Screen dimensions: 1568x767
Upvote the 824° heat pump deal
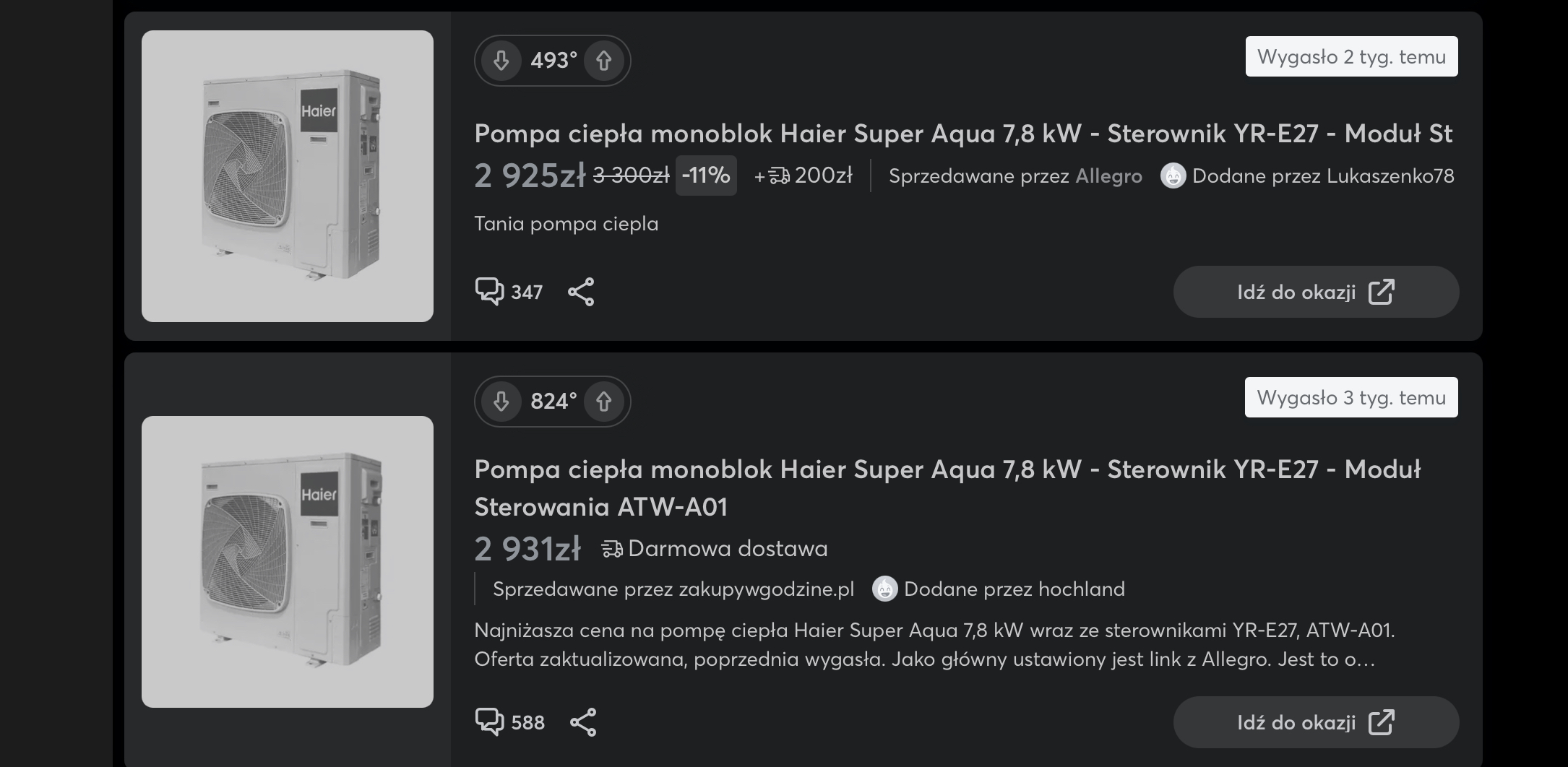[604, 402]
